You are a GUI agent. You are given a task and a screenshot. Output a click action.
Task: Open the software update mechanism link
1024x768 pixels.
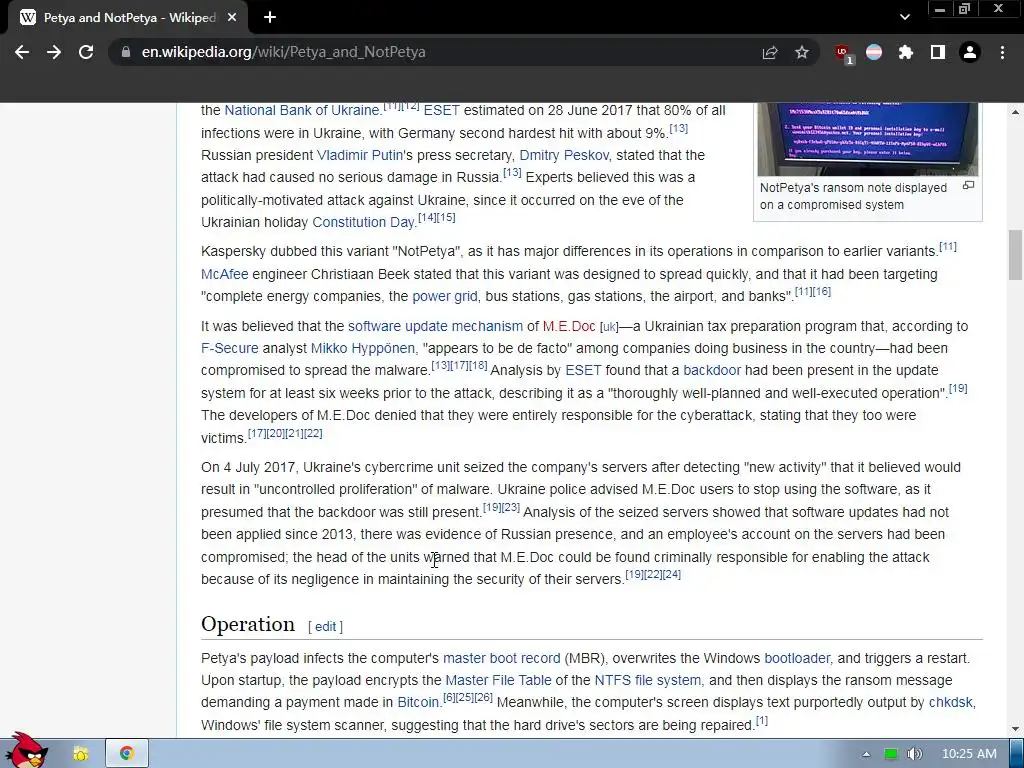(x=435, y=327)
